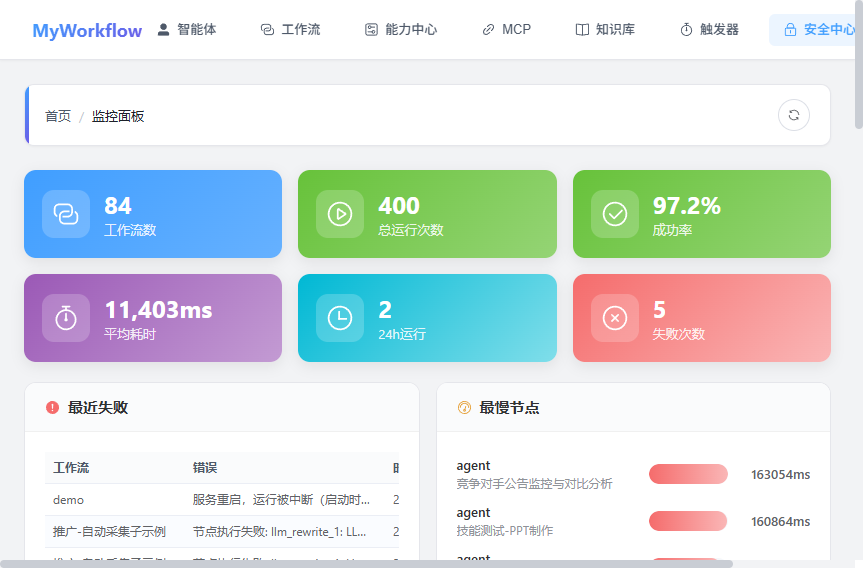Select the 推广-自动采集子示例 row
This screenshot has height=568, width=863.
click(x=222, y=532)
